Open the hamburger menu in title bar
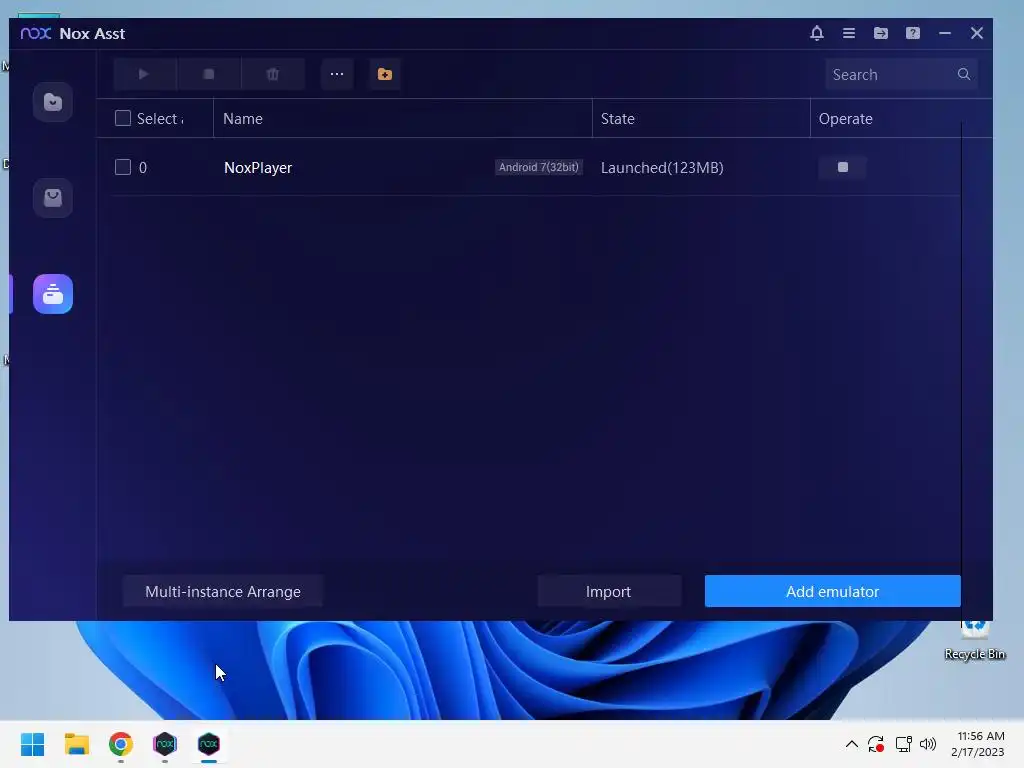Image resolution: width=1024 pixels, height=768 pixels. (x=848, y=33)
